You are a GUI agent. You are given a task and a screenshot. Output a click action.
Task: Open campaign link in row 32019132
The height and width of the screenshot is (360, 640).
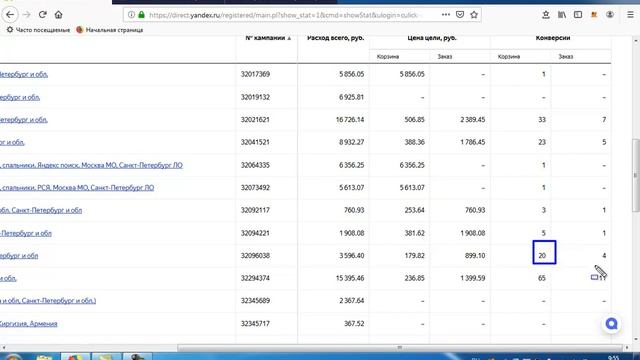(x=20, y=97)
